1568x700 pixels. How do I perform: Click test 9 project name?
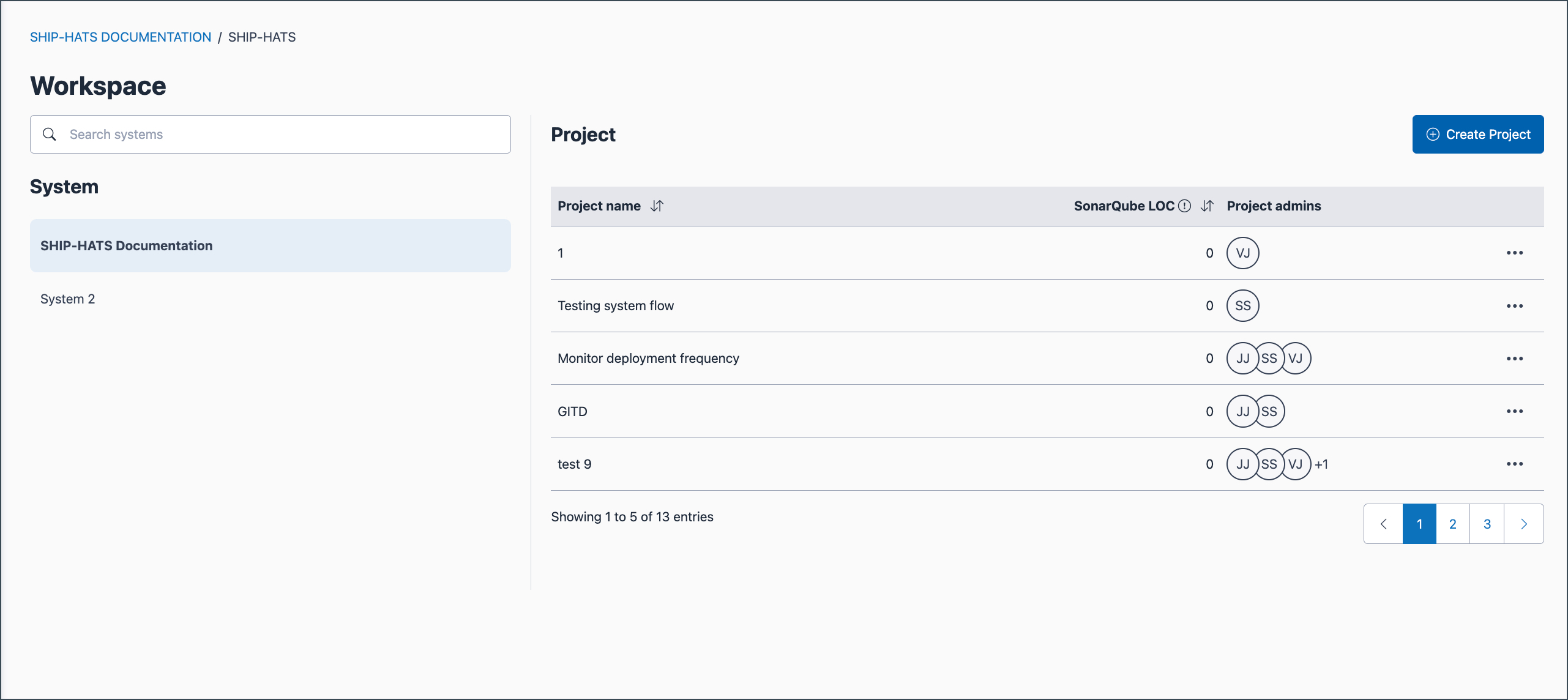pos(574,464)
